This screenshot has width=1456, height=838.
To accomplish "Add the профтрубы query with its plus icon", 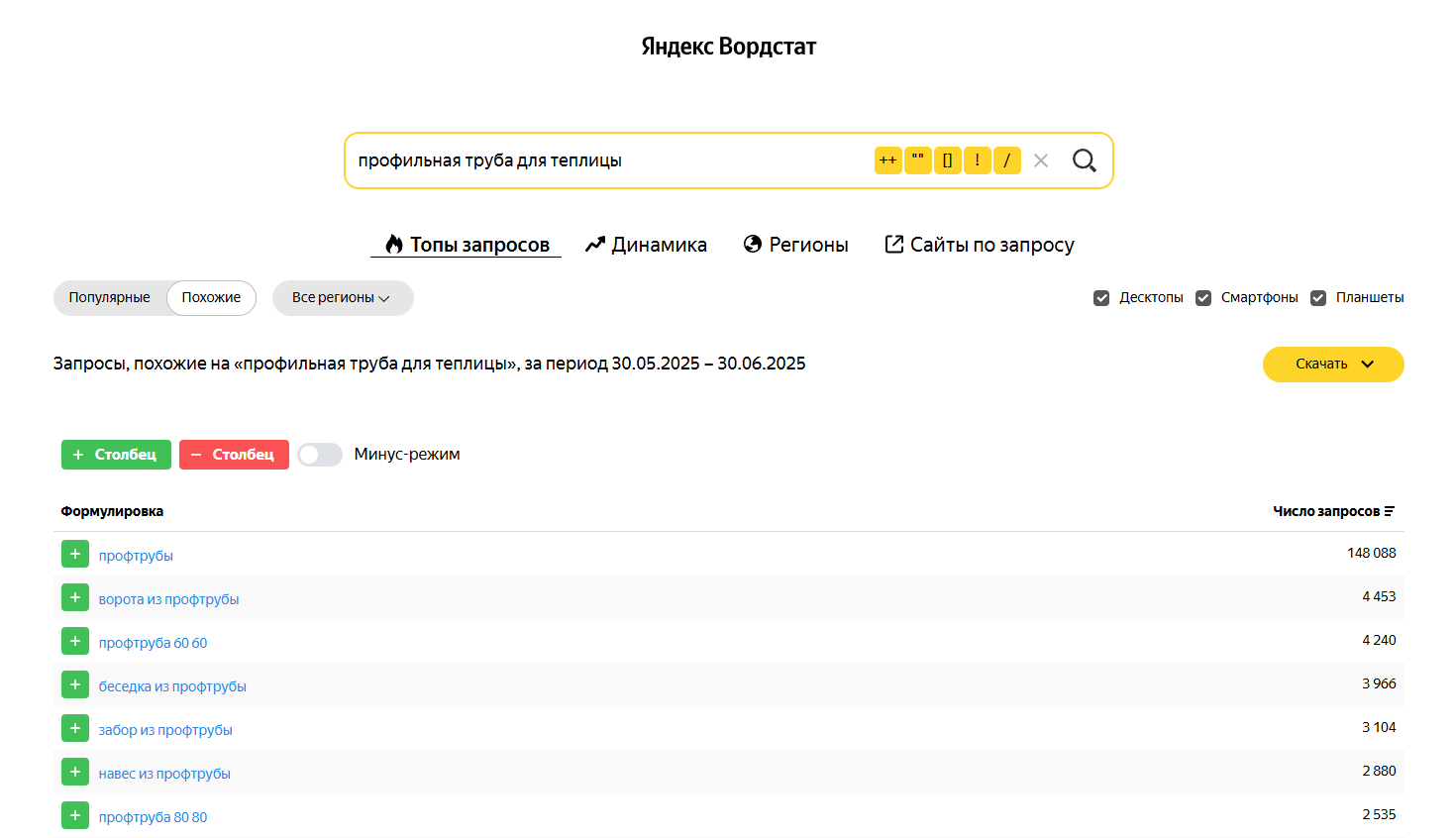I will pos(75,554).
